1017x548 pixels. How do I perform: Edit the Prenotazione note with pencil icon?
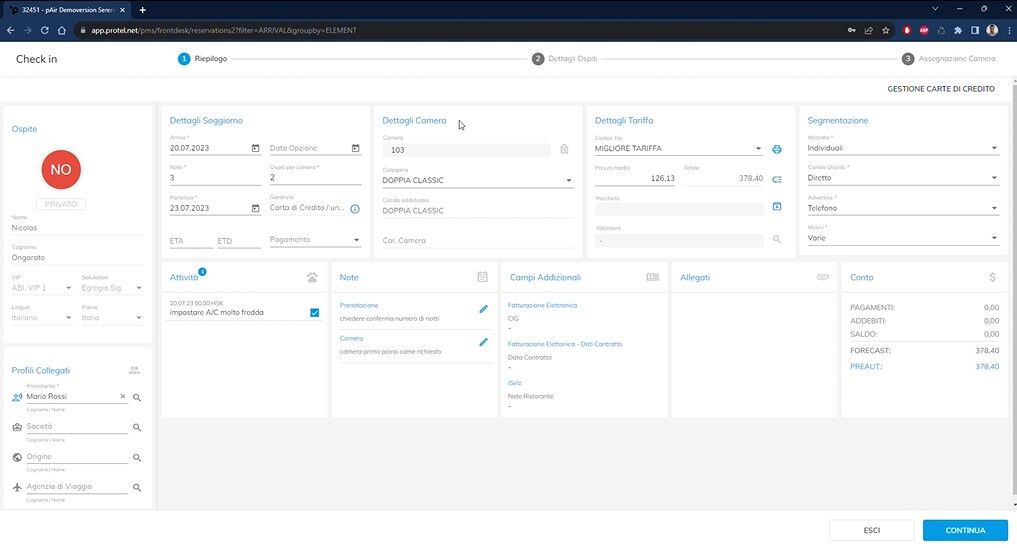[483, 309]
